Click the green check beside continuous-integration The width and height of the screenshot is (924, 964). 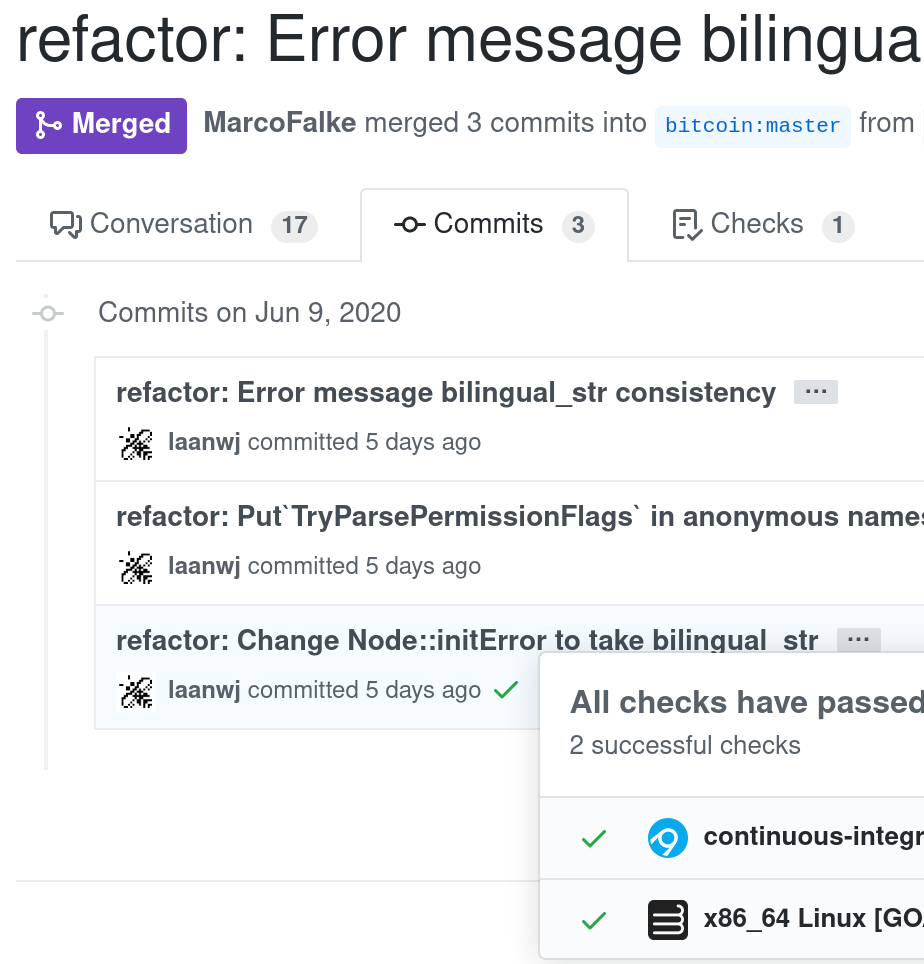pos(594,838)
